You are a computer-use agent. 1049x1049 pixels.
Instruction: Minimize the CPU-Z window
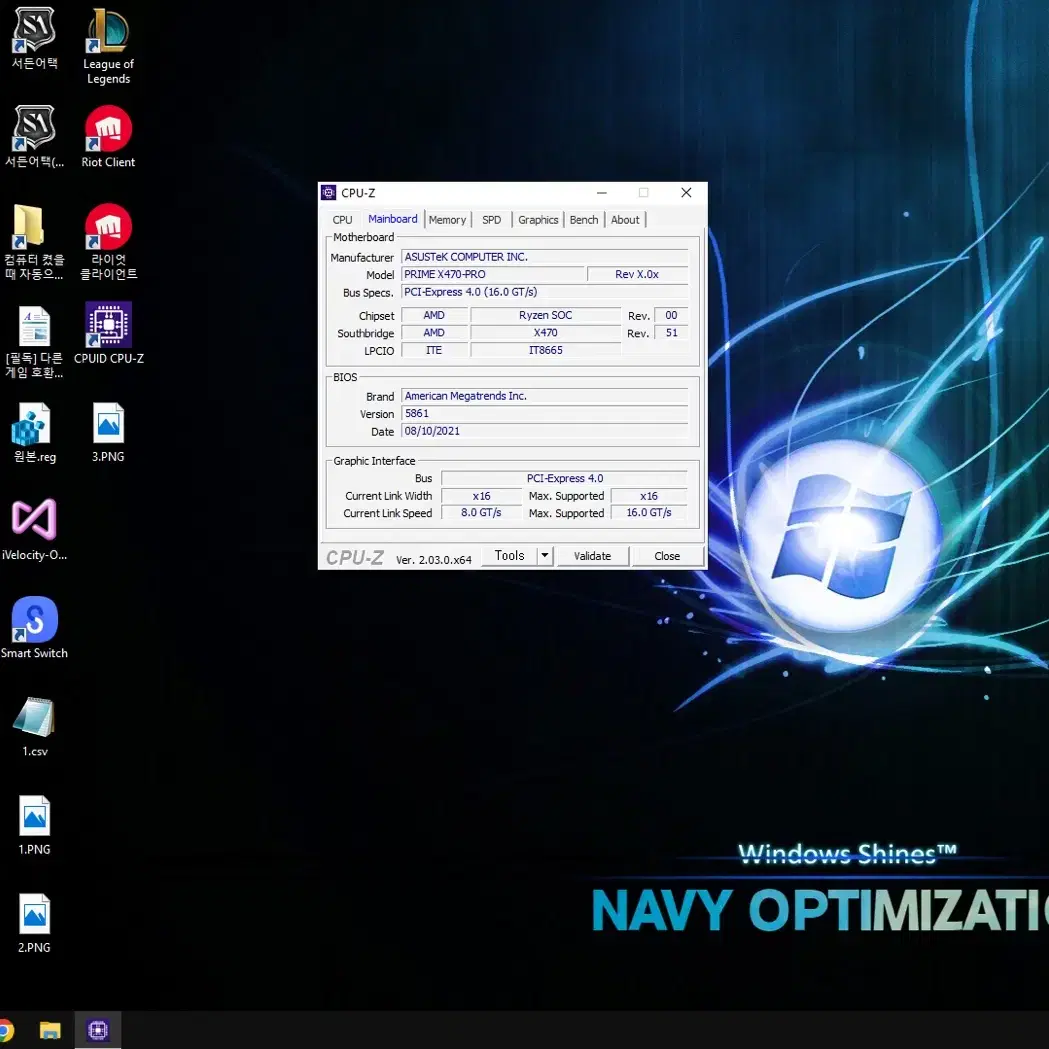click(x=601, y=193)
